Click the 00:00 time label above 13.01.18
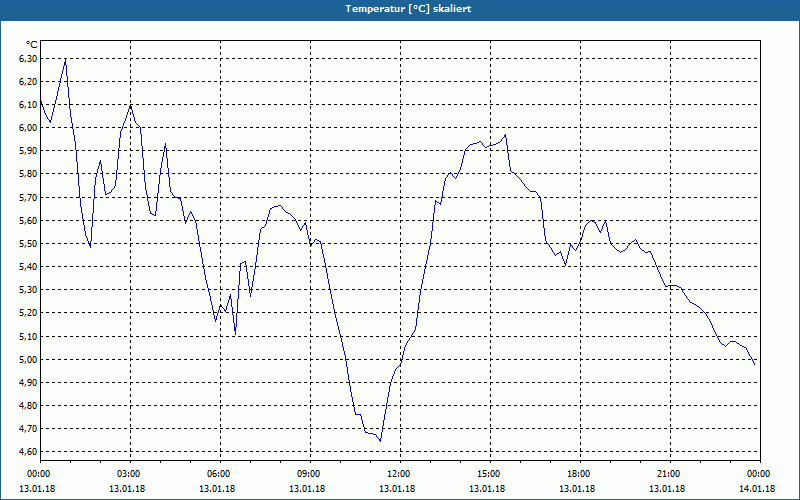Image resolution: width=800 pixels, height=500 pixels. tap(37, 474)
